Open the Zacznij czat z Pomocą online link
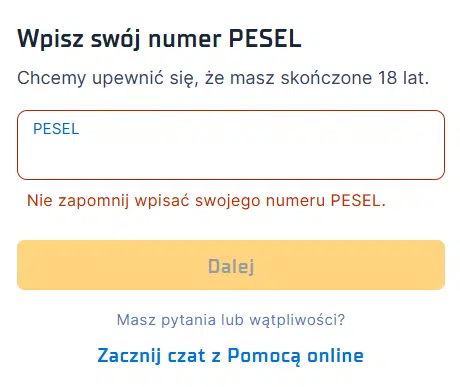 point(231,355)
